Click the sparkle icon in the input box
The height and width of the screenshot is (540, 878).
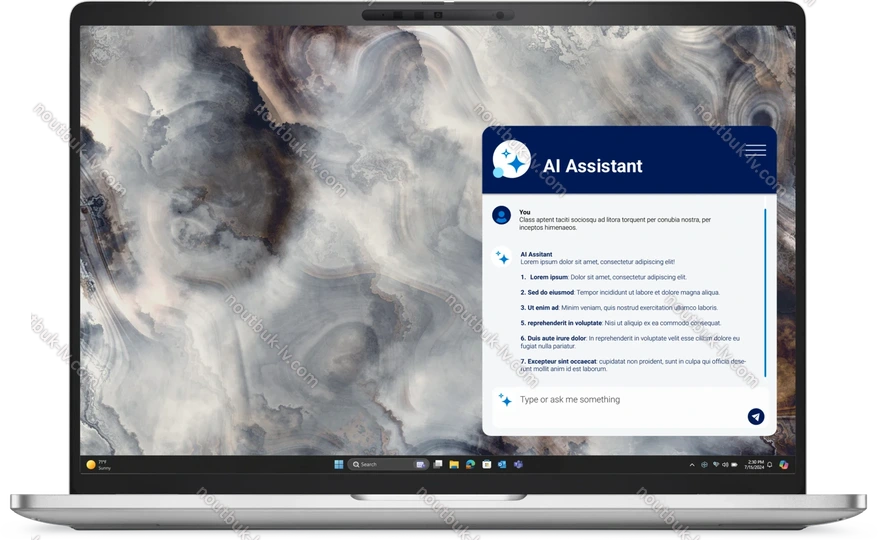pos(505,400)
